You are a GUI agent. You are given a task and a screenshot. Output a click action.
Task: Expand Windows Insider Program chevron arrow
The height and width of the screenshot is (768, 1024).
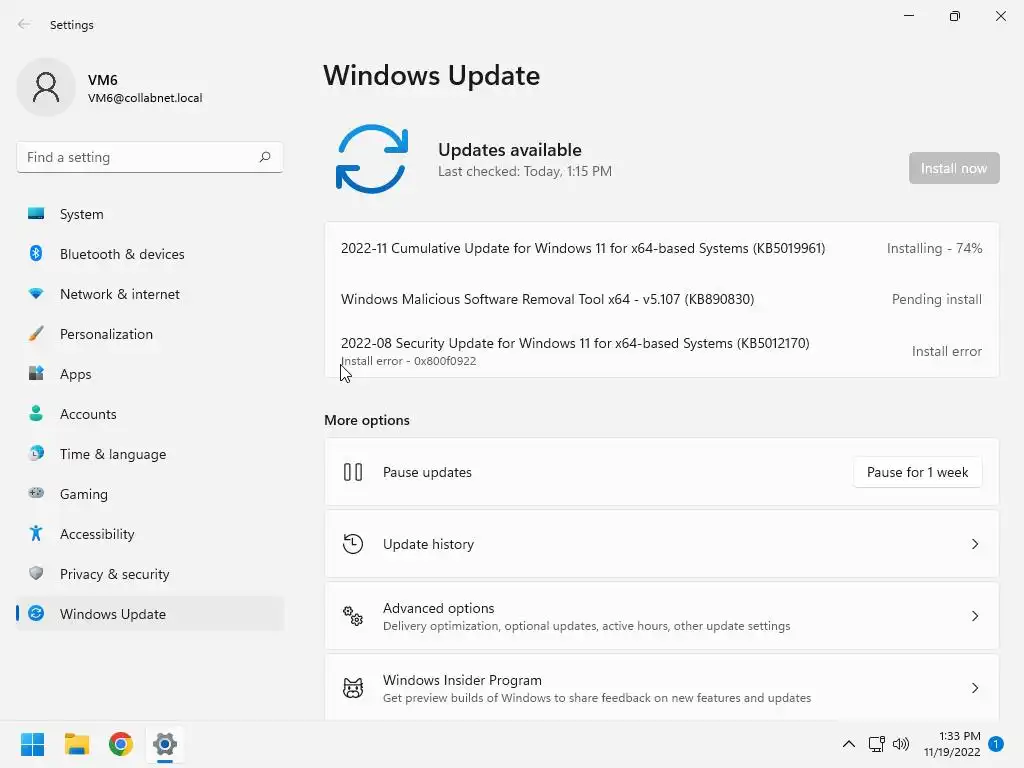(974, 688)
